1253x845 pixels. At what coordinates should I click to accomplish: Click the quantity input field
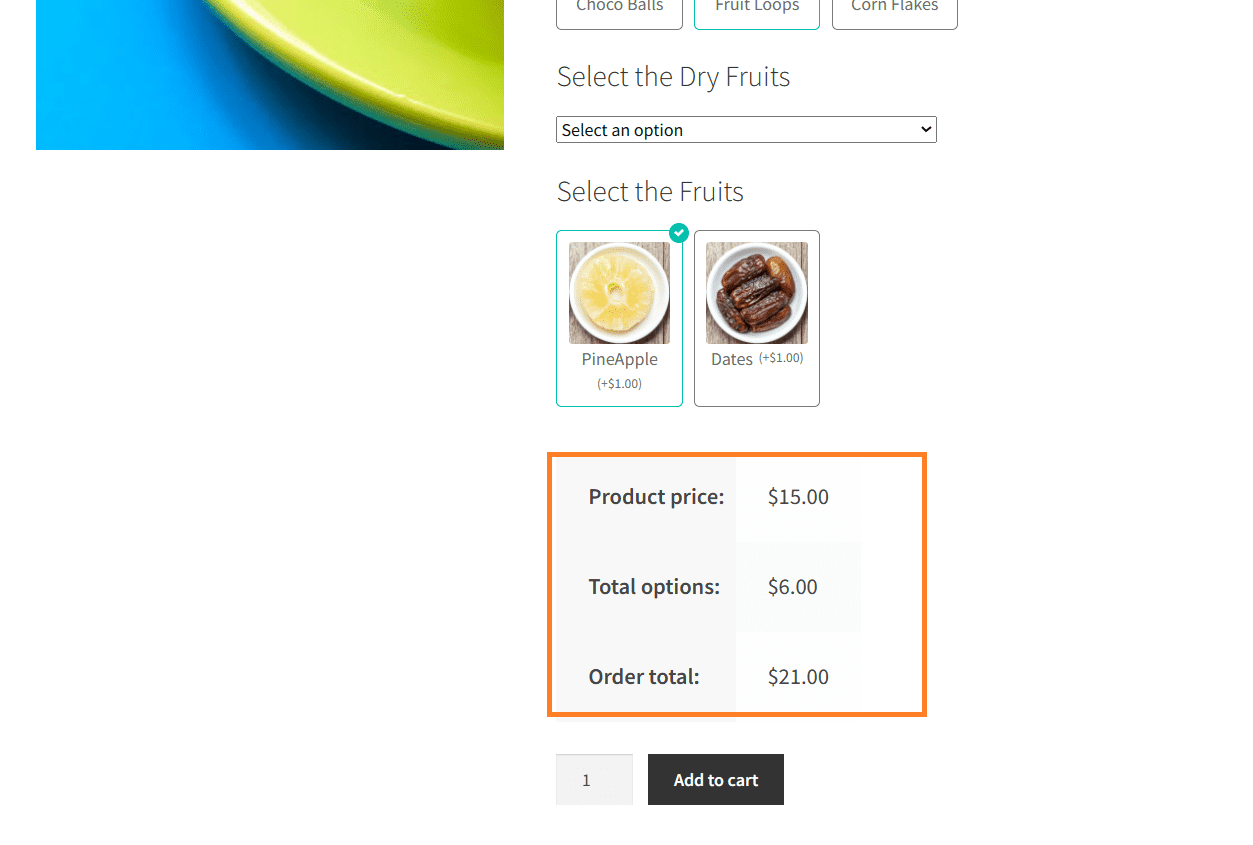[x=594, y=780]
